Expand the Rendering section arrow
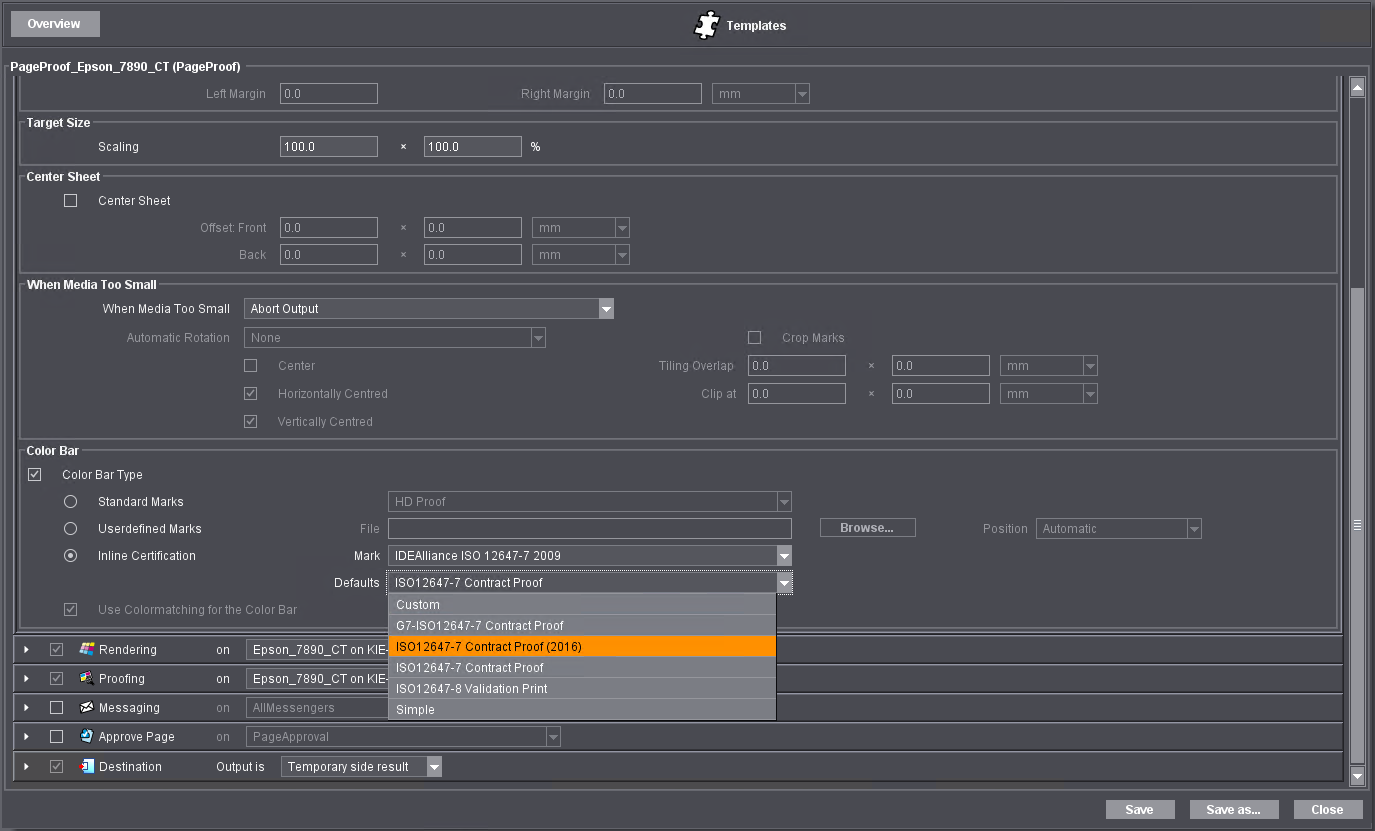The width and height of the screenshot is (1375, 831). click(27, 649)
